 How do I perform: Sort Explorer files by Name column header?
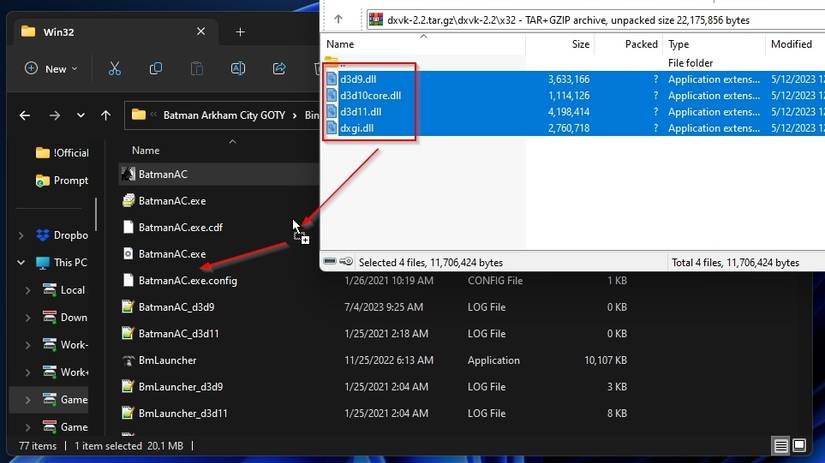[146, 150]
